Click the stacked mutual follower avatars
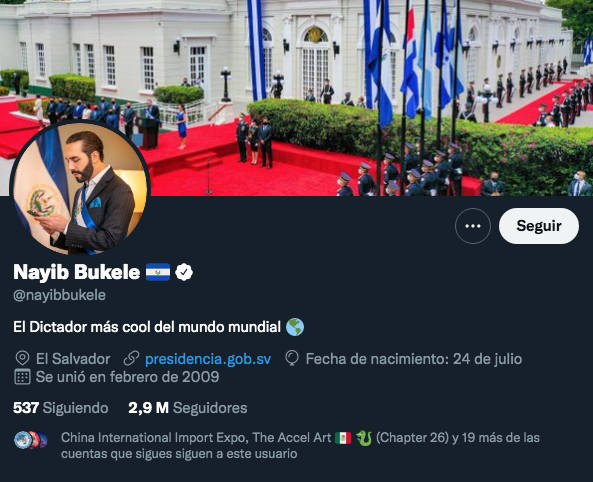 click(31, 440)
